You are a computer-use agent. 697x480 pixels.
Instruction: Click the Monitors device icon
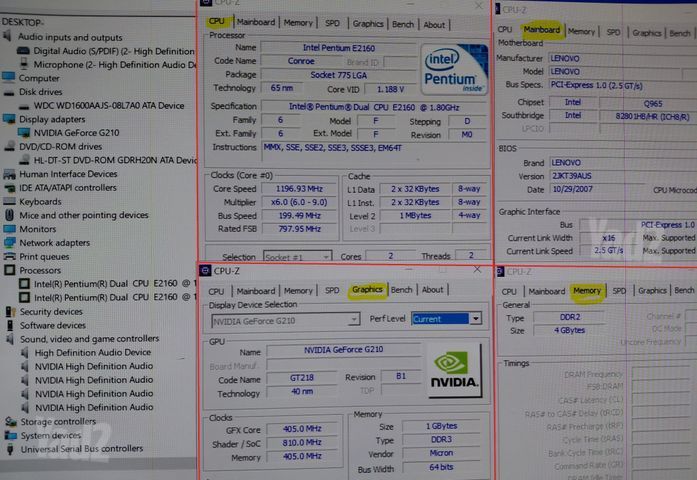(9, 229)
